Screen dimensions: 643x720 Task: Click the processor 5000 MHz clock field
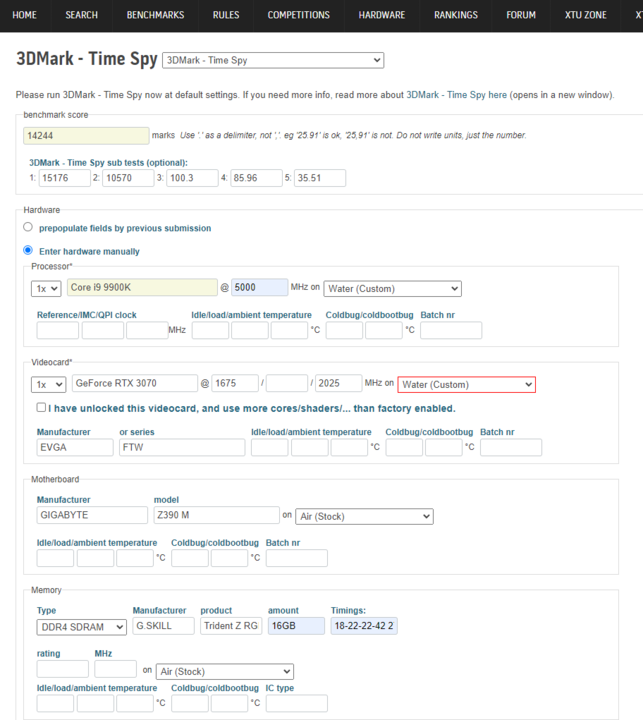pos(259,288)
